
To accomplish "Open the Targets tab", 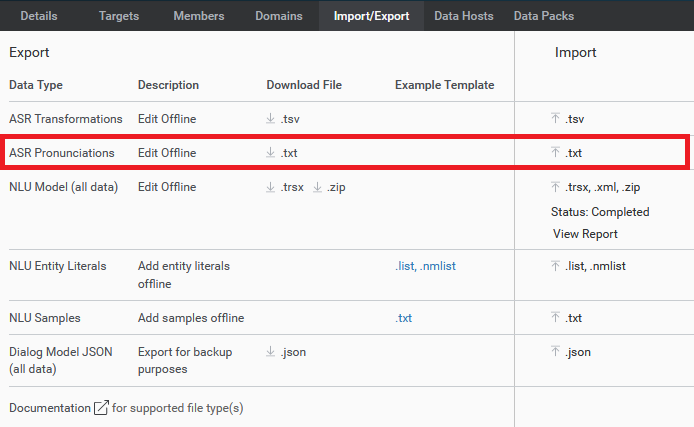I will pyautogui.click(x=119, y=16).
